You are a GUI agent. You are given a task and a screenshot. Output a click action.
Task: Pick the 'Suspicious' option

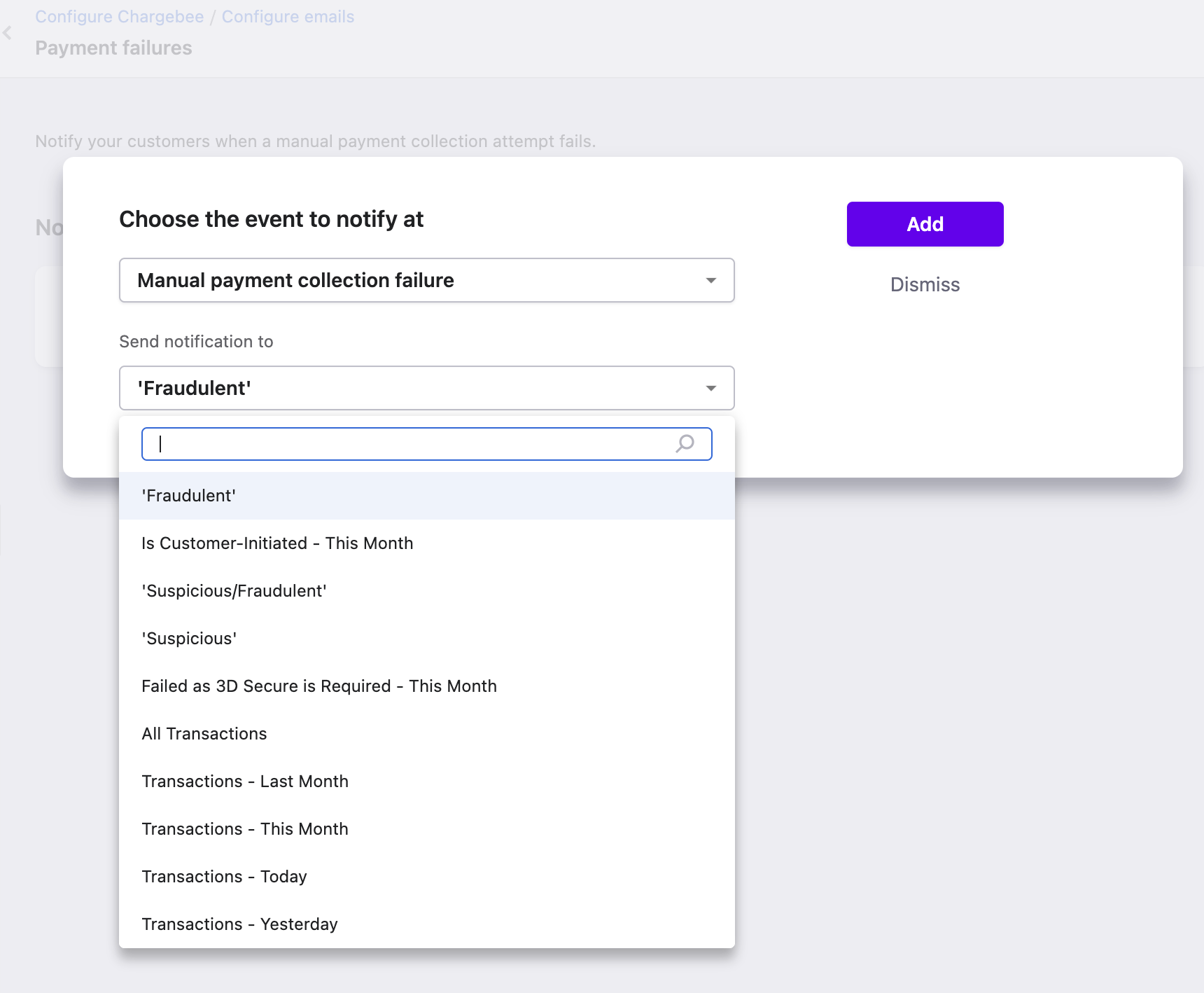[189, 639]
